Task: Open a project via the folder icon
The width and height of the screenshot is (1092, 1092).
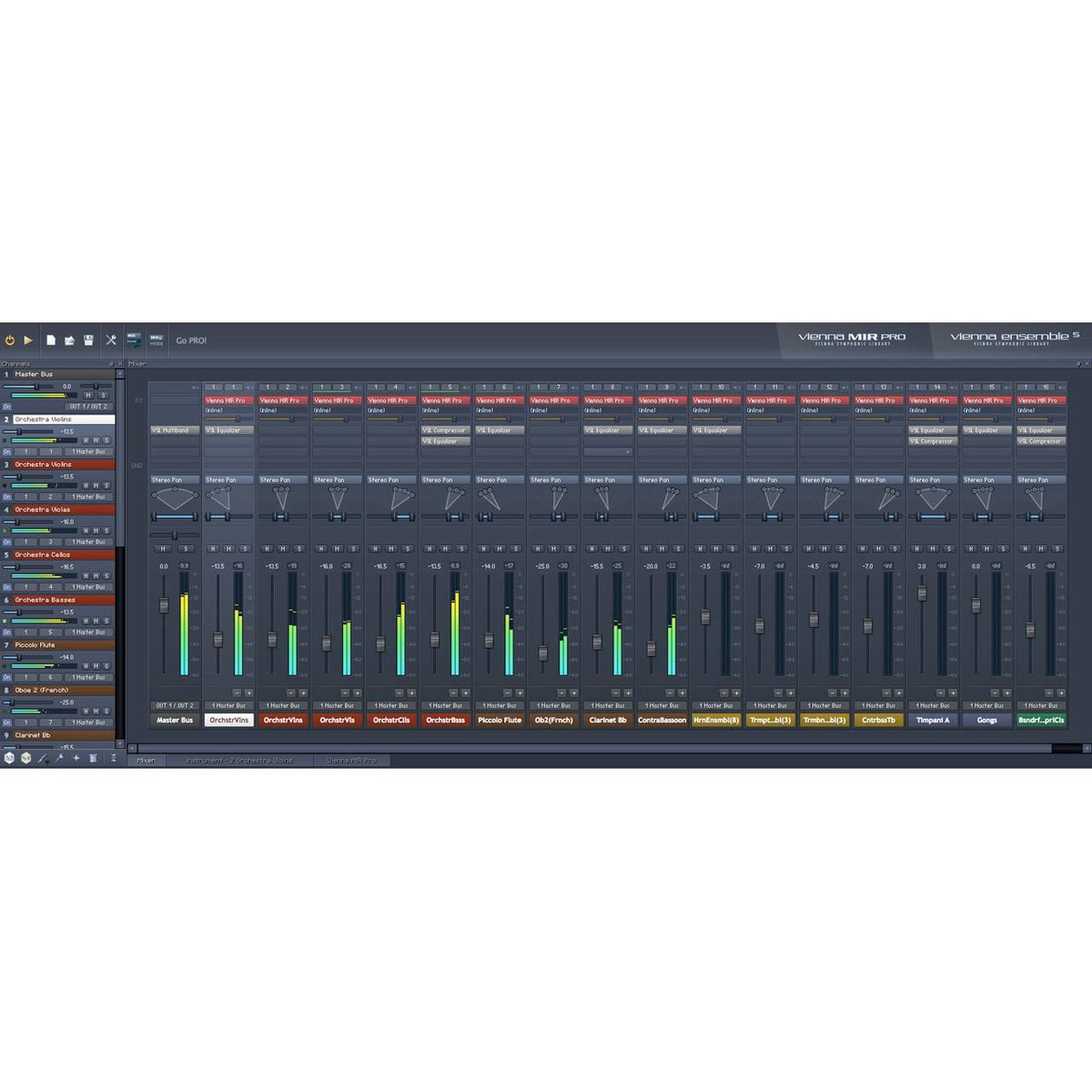Action: coord(70,339)
